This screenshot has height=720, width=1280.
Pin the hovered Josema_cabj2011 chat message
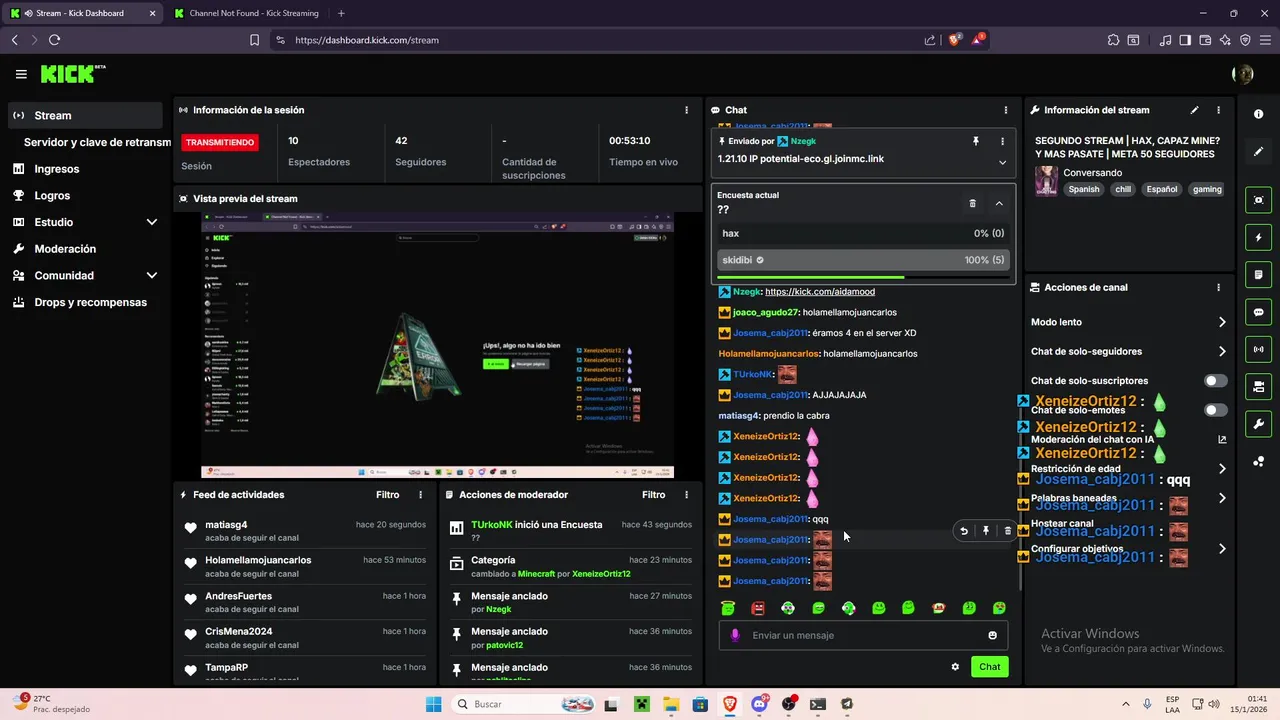pos(985,531)
